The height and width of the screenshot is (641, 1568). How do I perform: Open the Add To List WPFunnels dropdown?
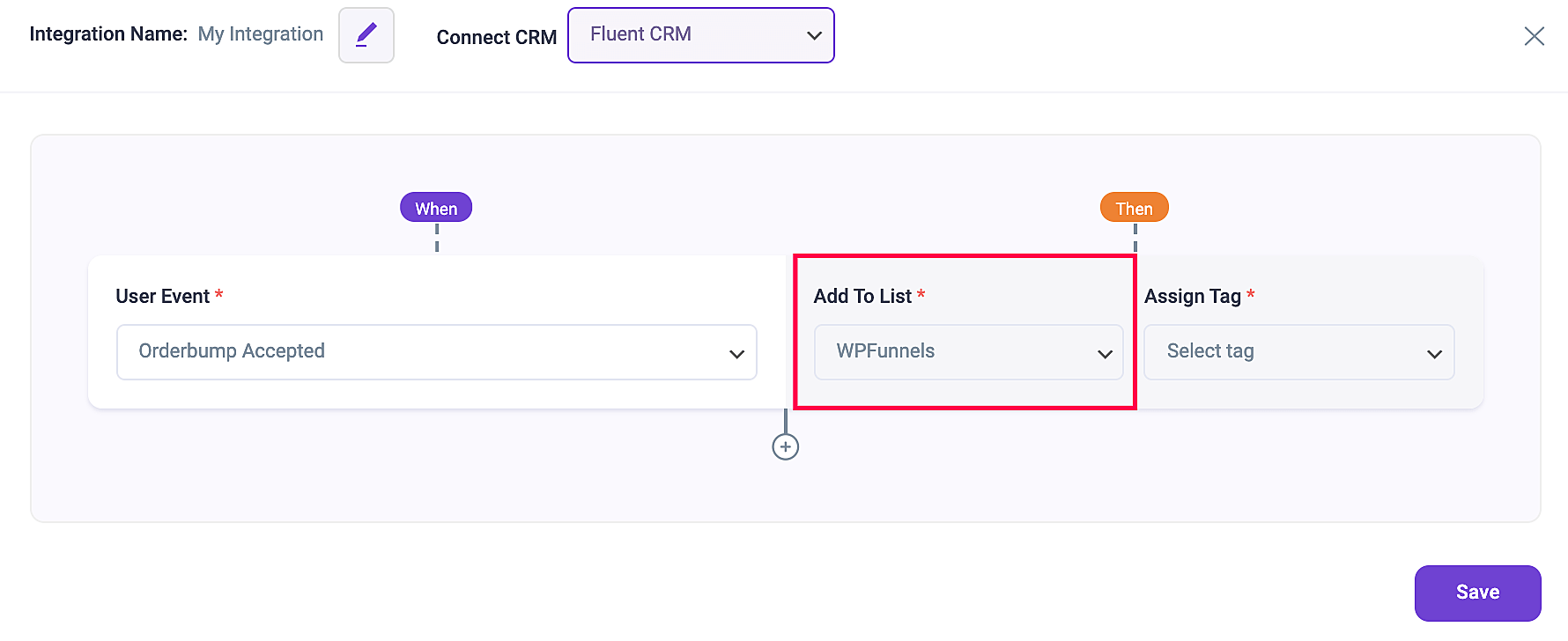click(969, 352)
